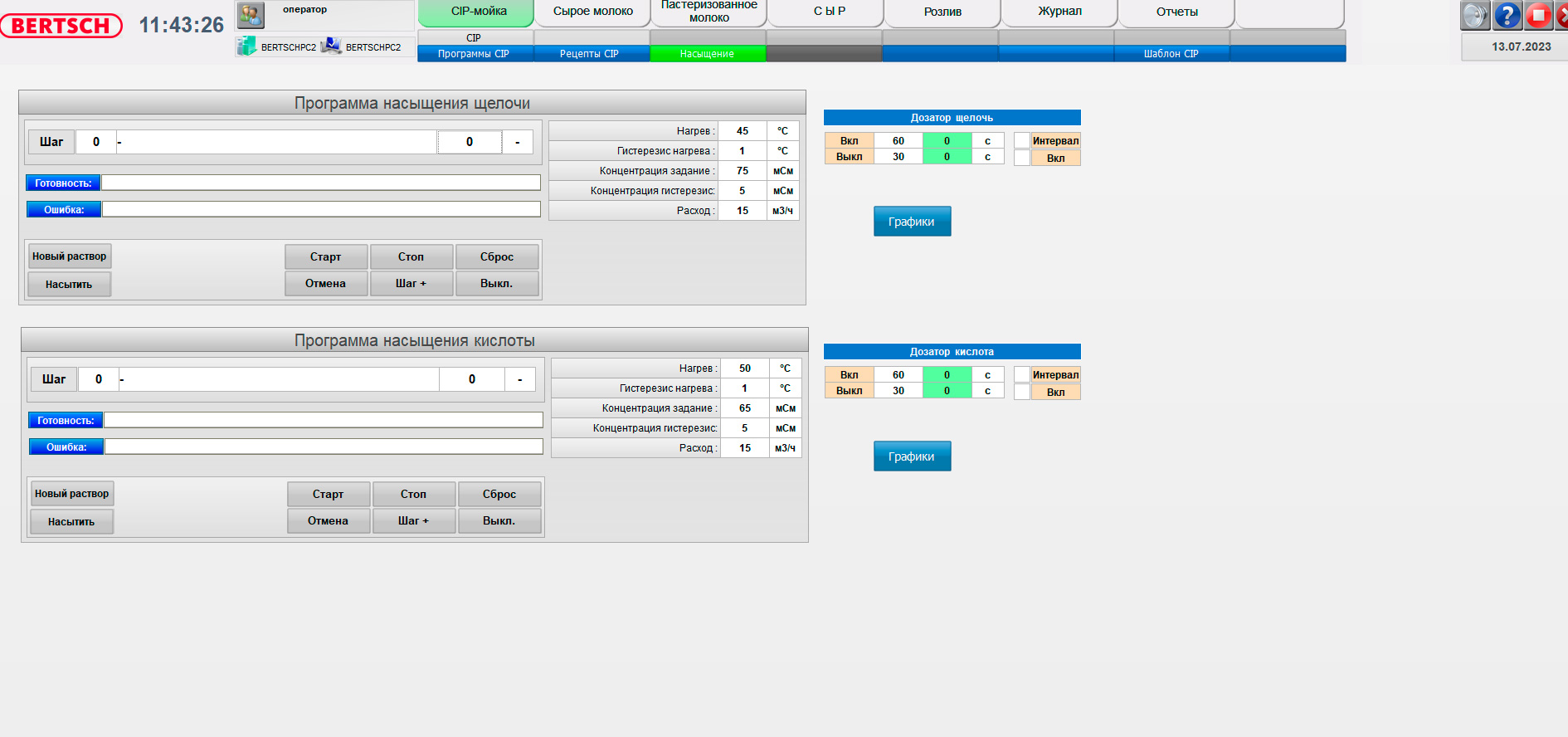Open Графики for the acid doser
Screen dimensions: 1568x737
912,456
